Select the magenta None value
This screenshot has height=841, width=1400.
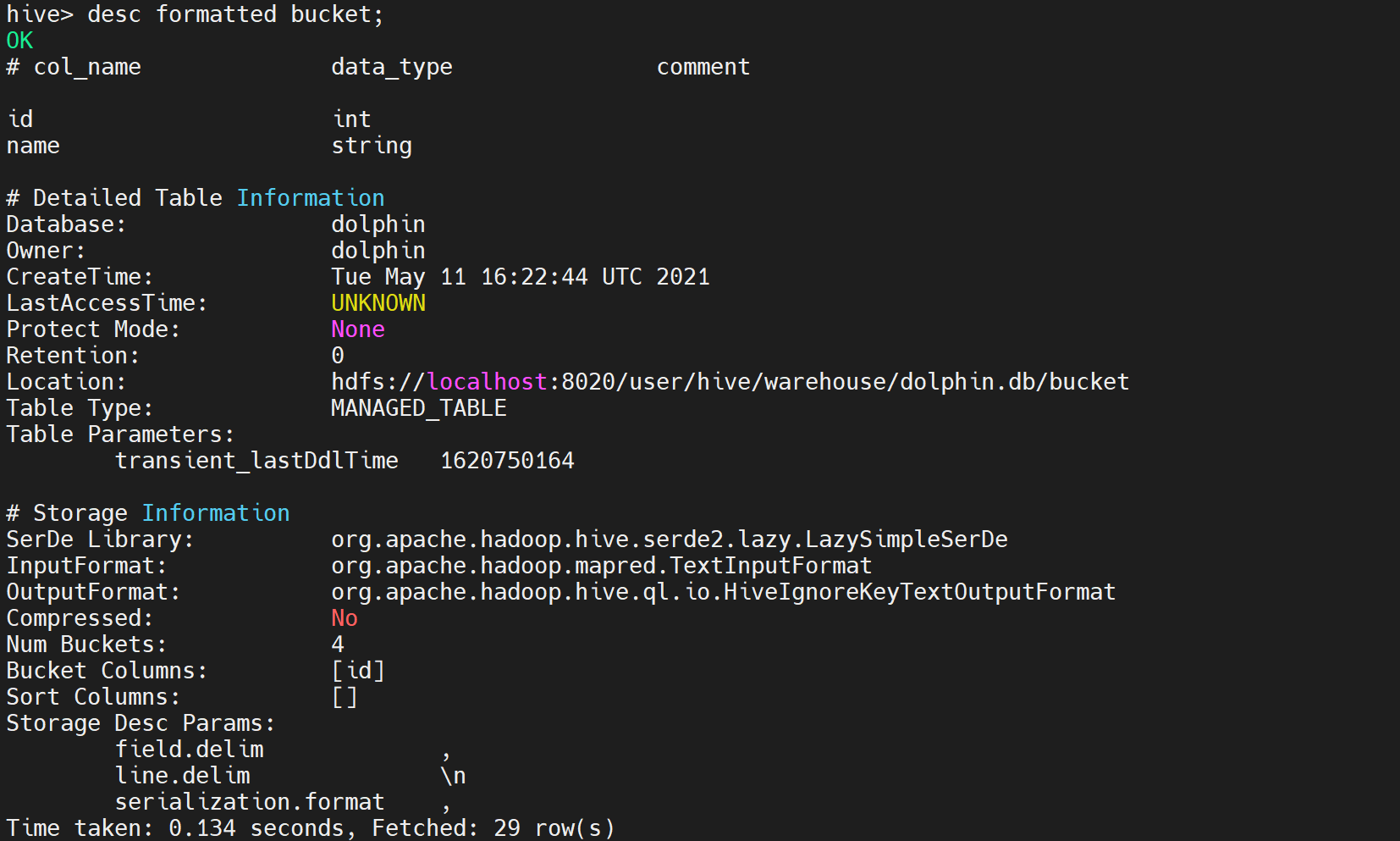click(x=358, y=329)
